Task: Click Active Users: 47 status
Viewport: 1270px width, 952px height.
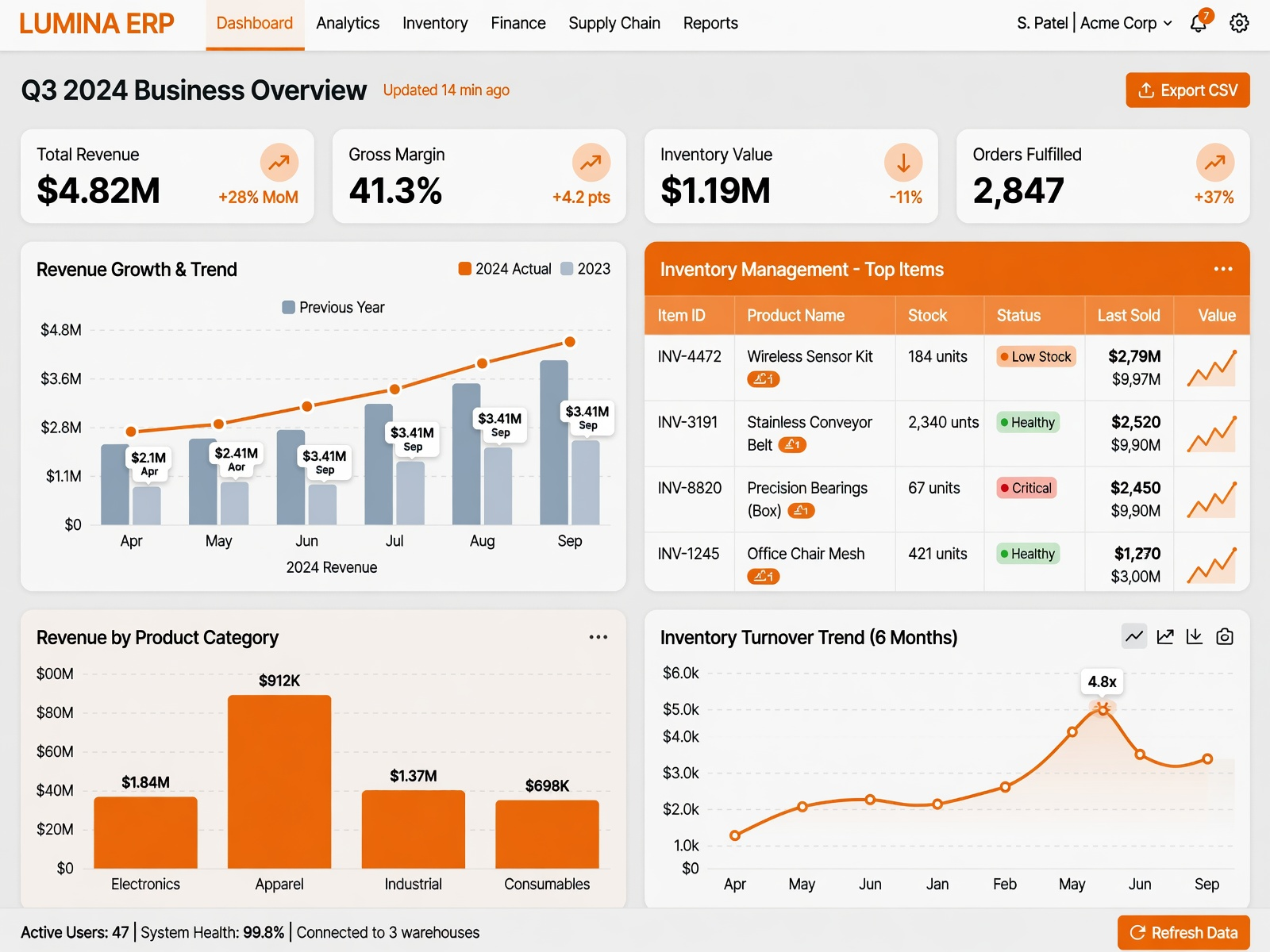Action: (75, 932)
